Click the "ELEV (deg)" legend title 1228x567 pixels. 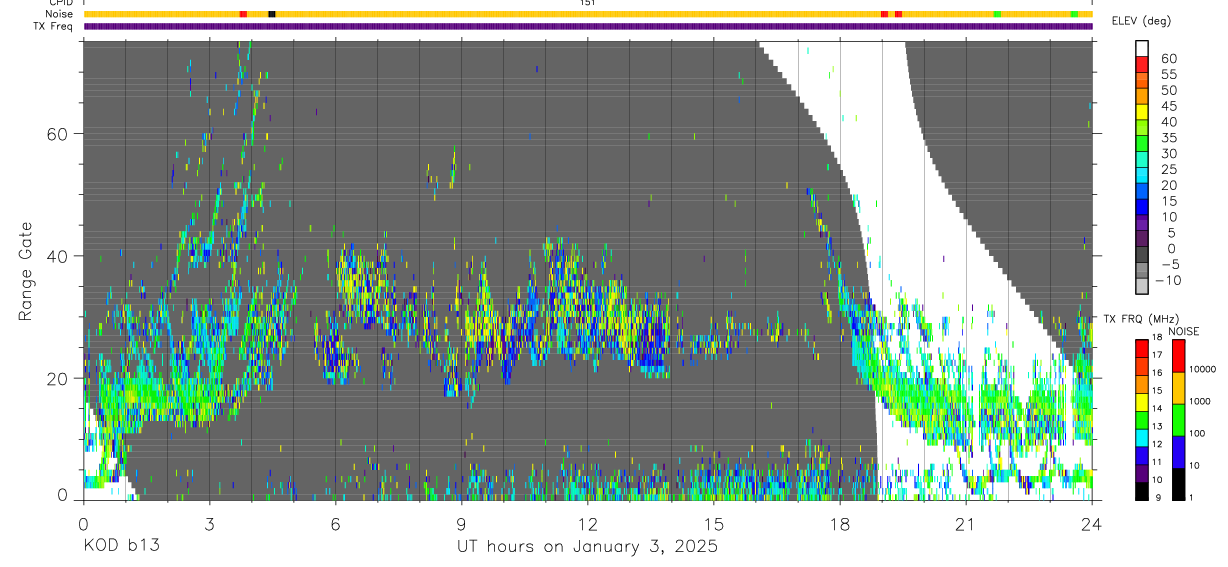[1142, 20]
